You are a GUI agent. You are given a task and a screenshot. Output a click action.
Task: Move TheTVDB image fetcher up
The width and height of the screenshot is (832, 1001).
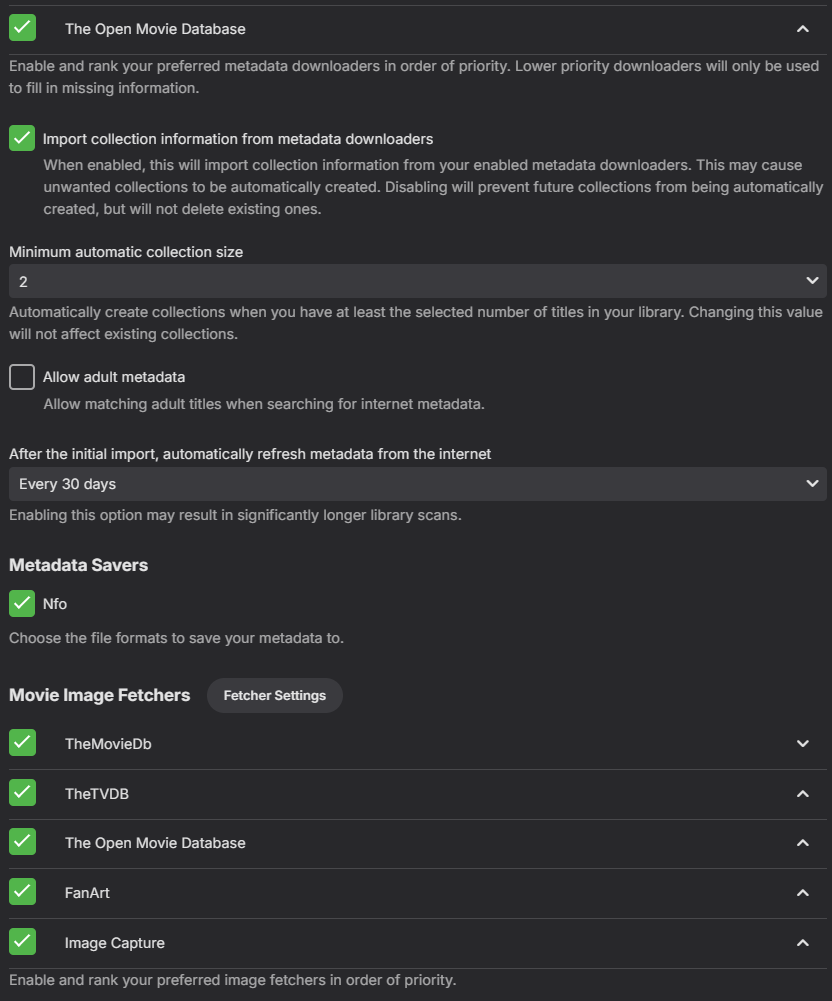[802, 794]
